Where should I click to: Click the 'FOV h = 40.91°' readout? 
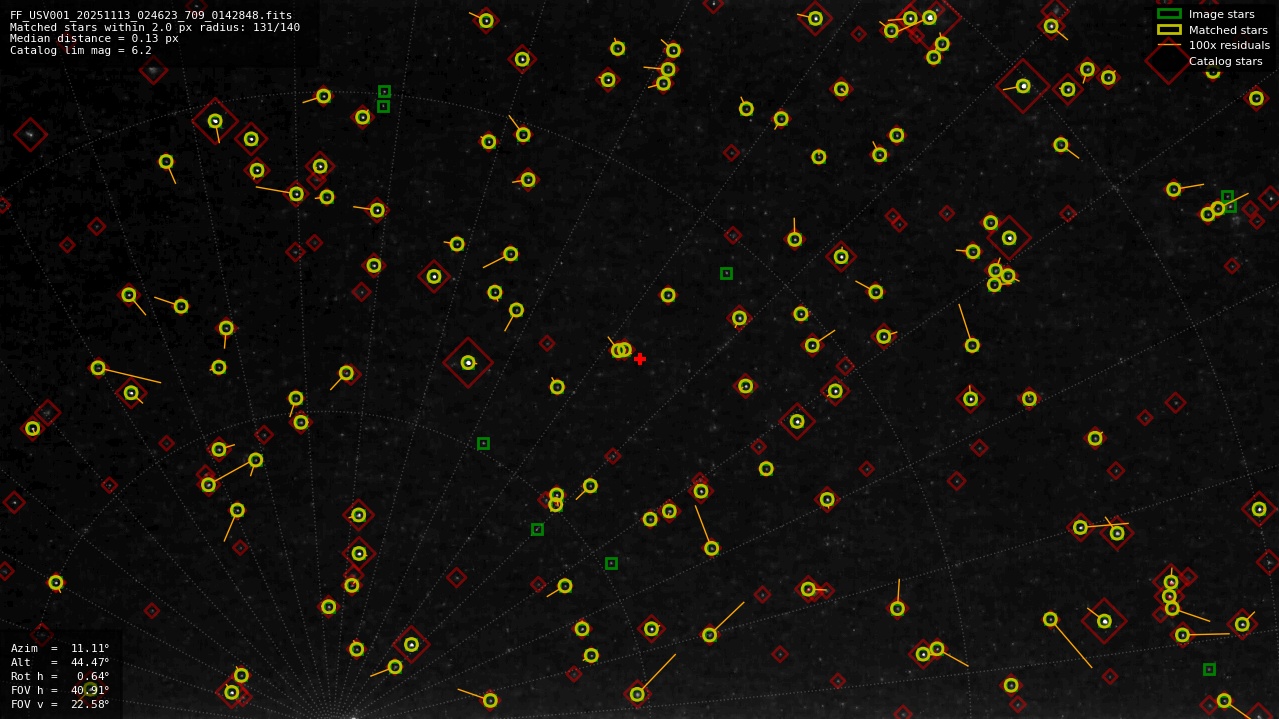[x=60, y=690]
